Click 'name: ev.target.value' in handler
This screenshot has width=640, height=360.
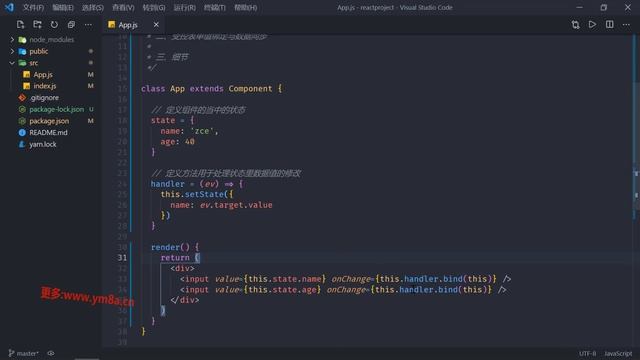pos(221,205)
